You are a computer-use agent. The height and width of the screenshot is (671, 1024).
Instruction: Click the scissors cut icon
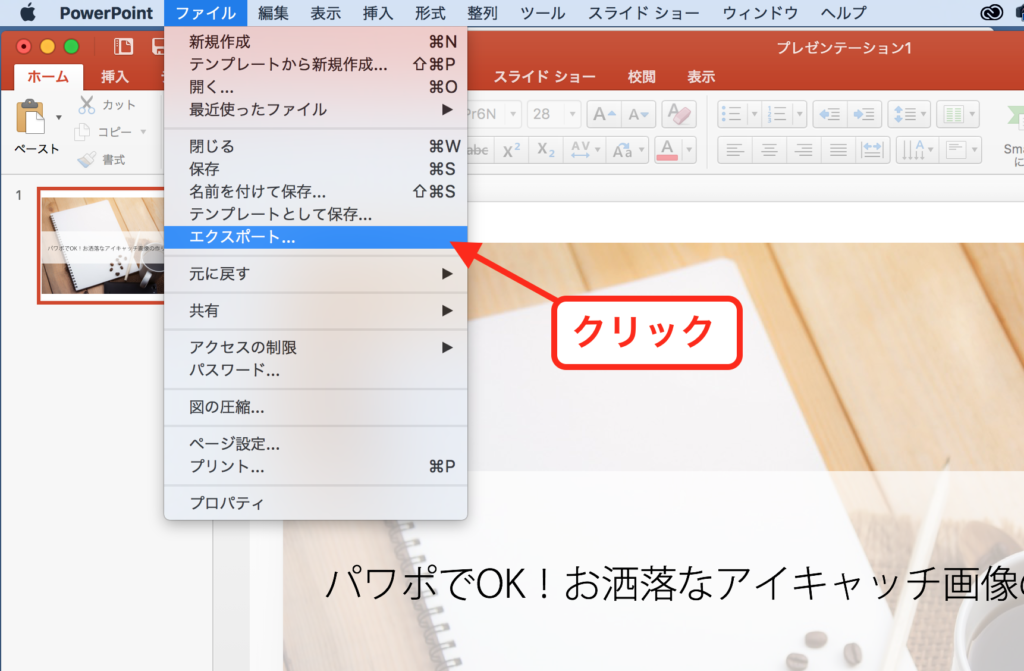click(87, 105)
